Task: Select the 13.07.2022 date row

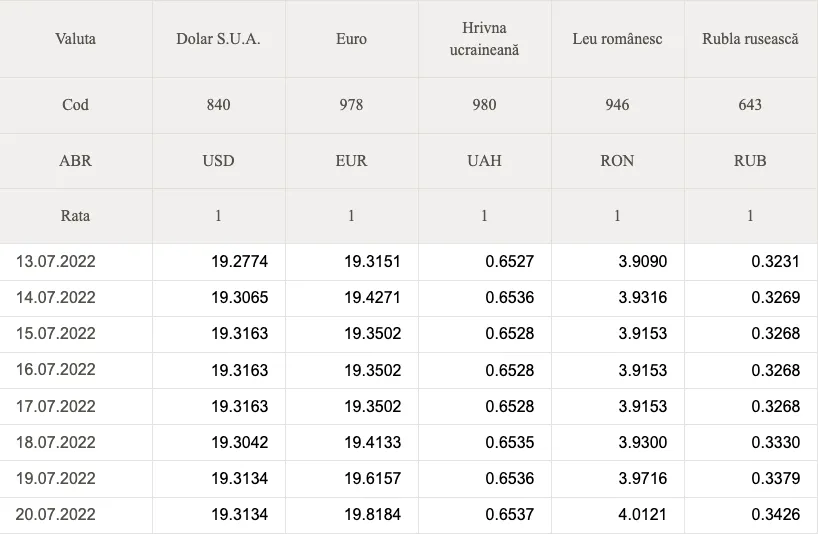Action: coord(409,261)
